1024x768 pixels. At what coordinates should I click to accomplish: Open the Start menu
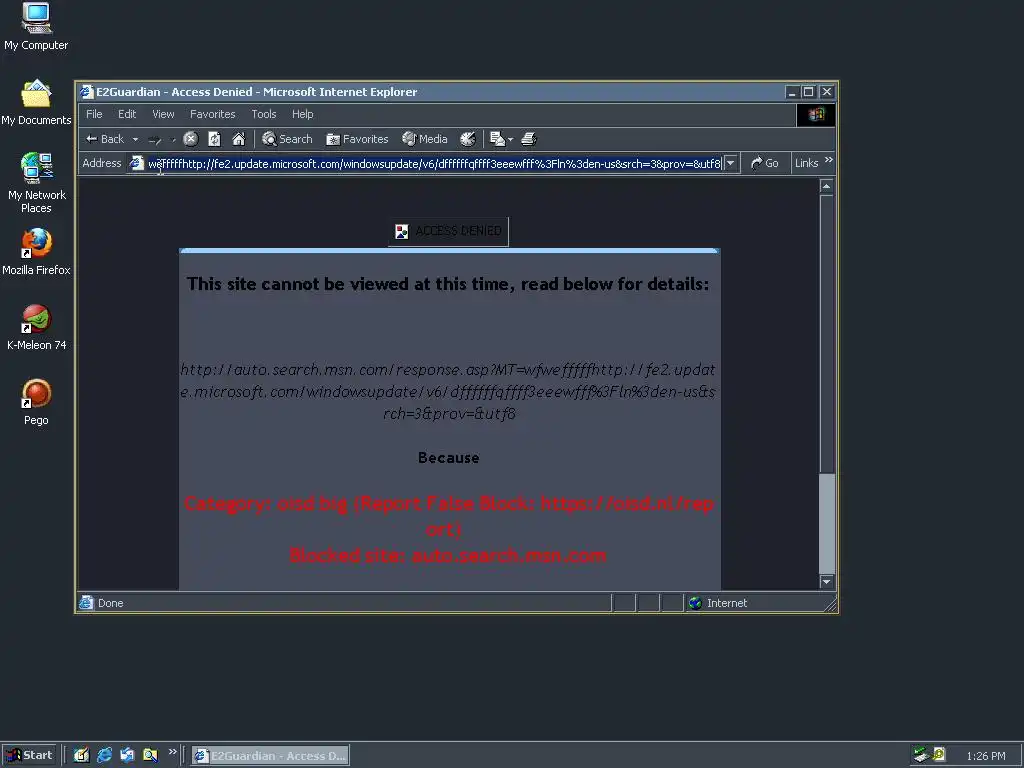(x=29, y=755)
